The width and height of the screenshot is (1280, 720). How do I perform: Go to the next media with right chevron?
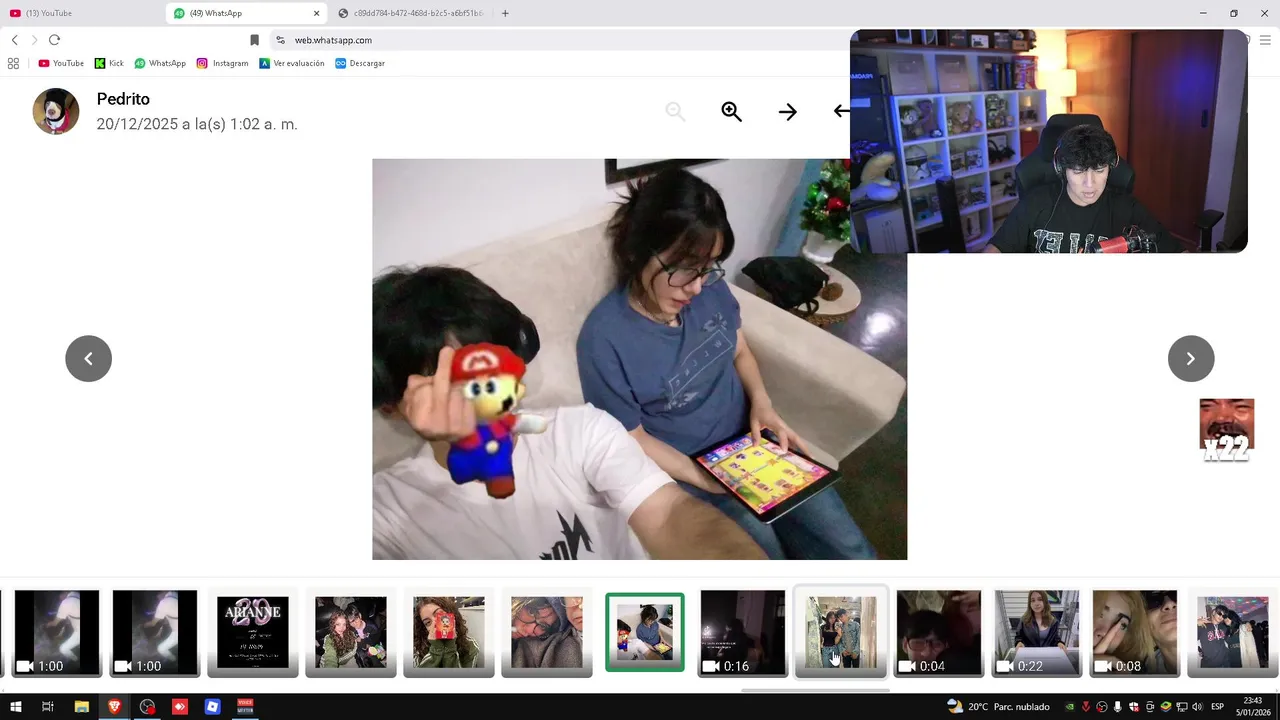(1191, 358)
